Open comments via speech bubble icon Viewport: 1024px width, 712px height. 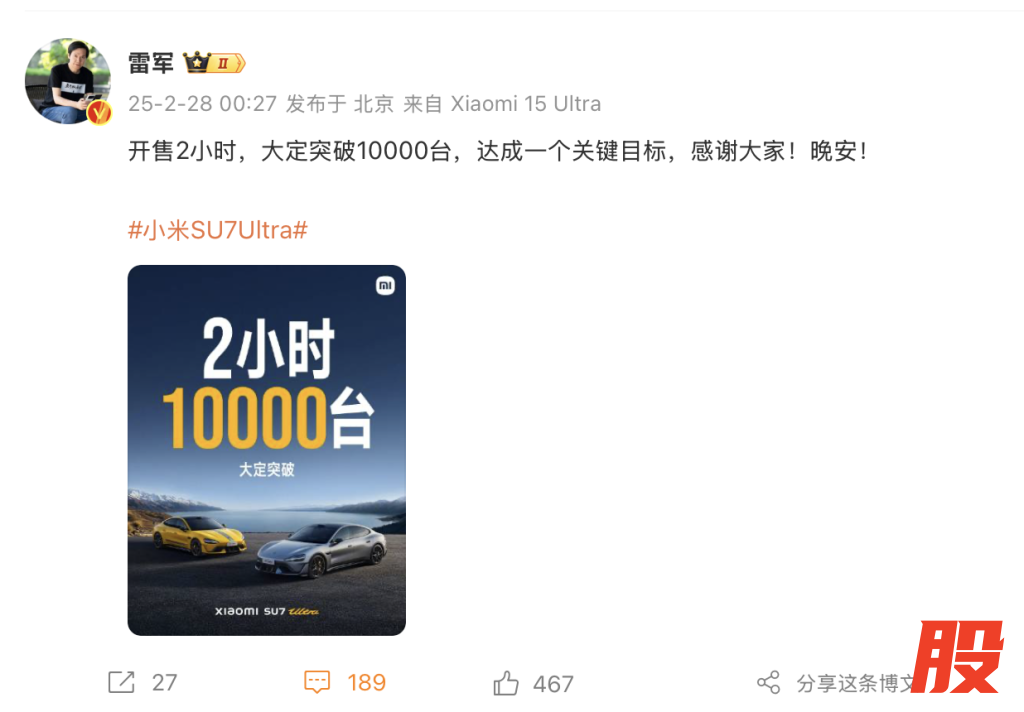[x=317, y=682]
